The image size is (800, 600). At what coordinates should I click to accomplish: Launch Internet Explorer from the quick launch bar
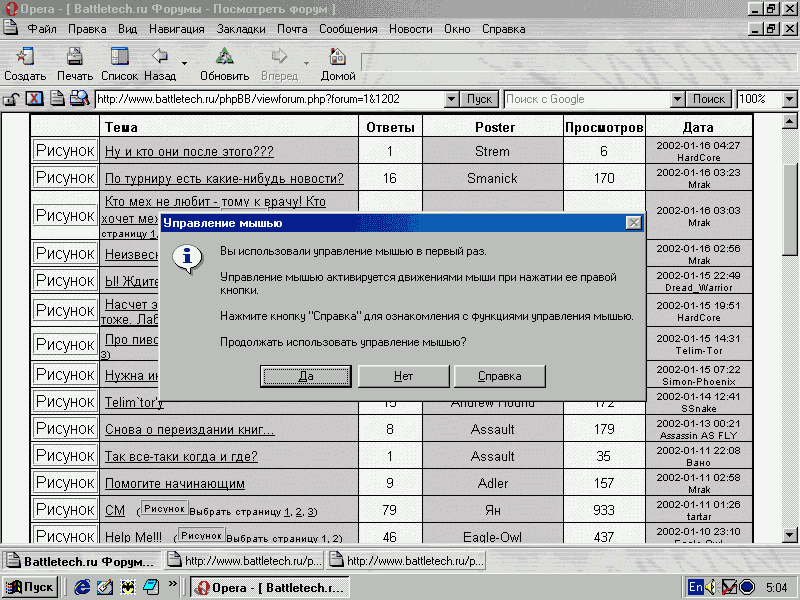83,586
